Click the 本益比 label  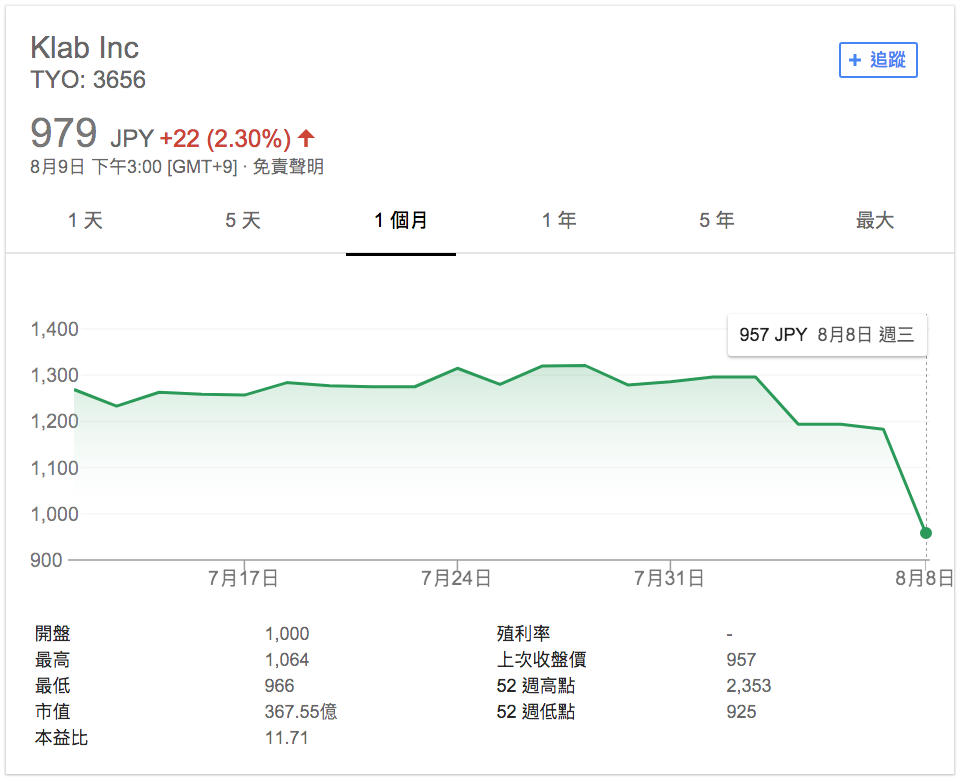(x=61, y=737)
